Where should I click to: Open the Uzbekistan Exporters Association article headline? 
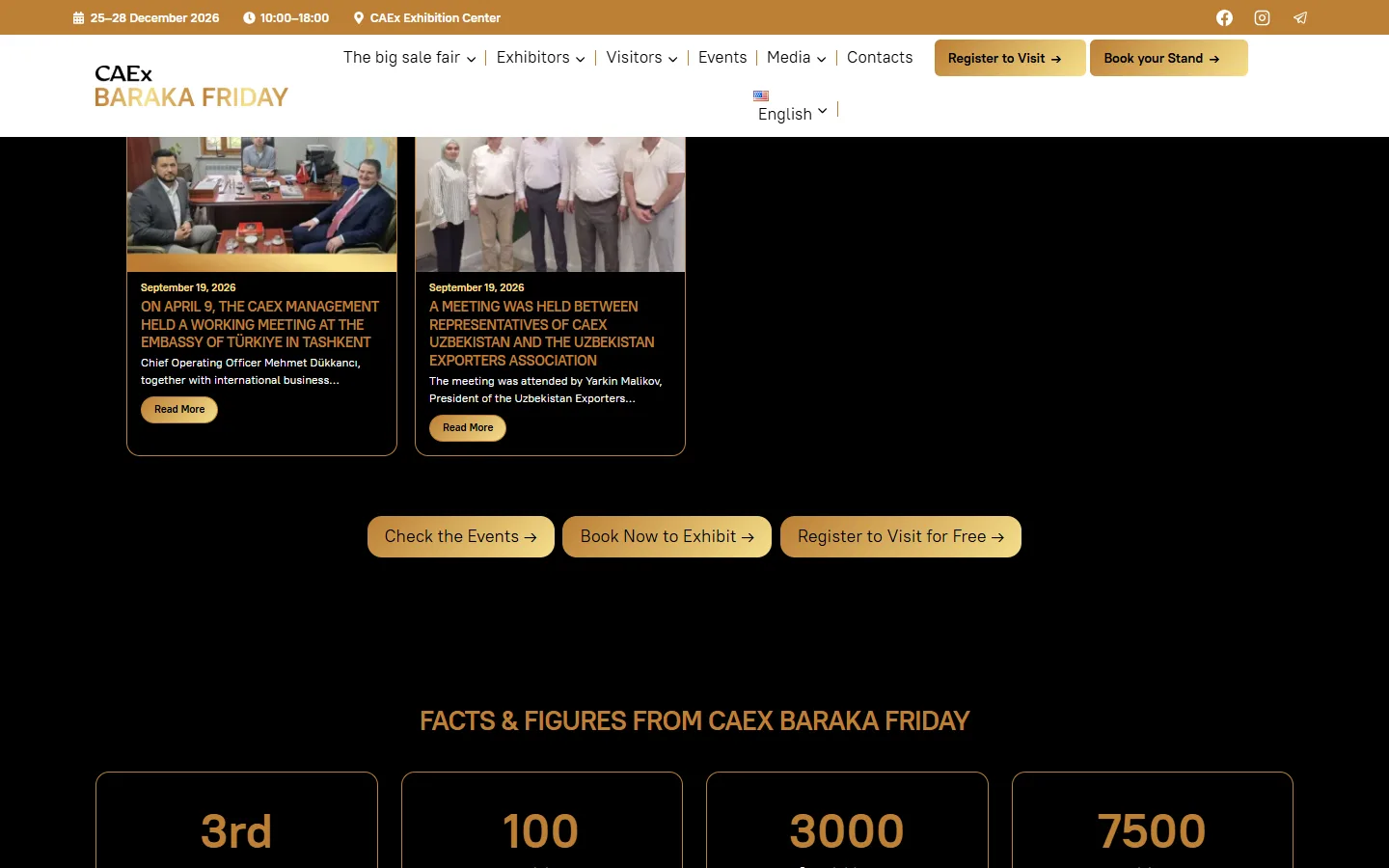click(x=542, y=333)
